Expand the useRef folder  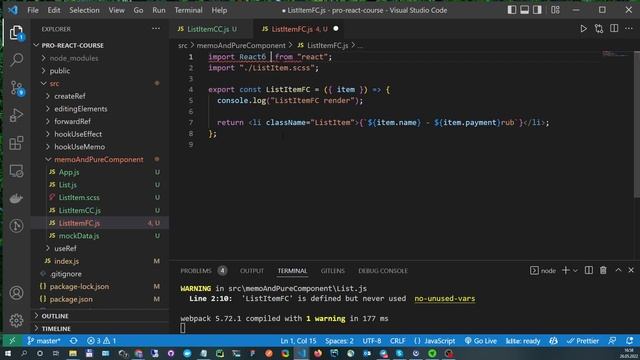click(x=65, y=248)
